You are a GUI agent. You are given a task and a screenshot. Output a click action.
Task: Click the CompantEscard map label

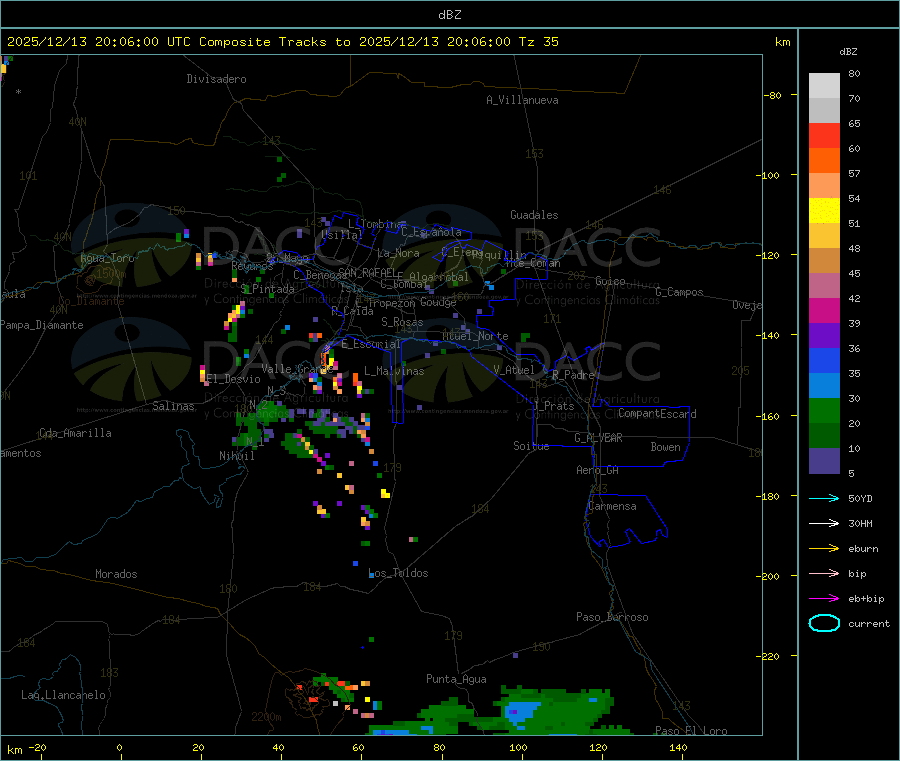pos(657,413)
